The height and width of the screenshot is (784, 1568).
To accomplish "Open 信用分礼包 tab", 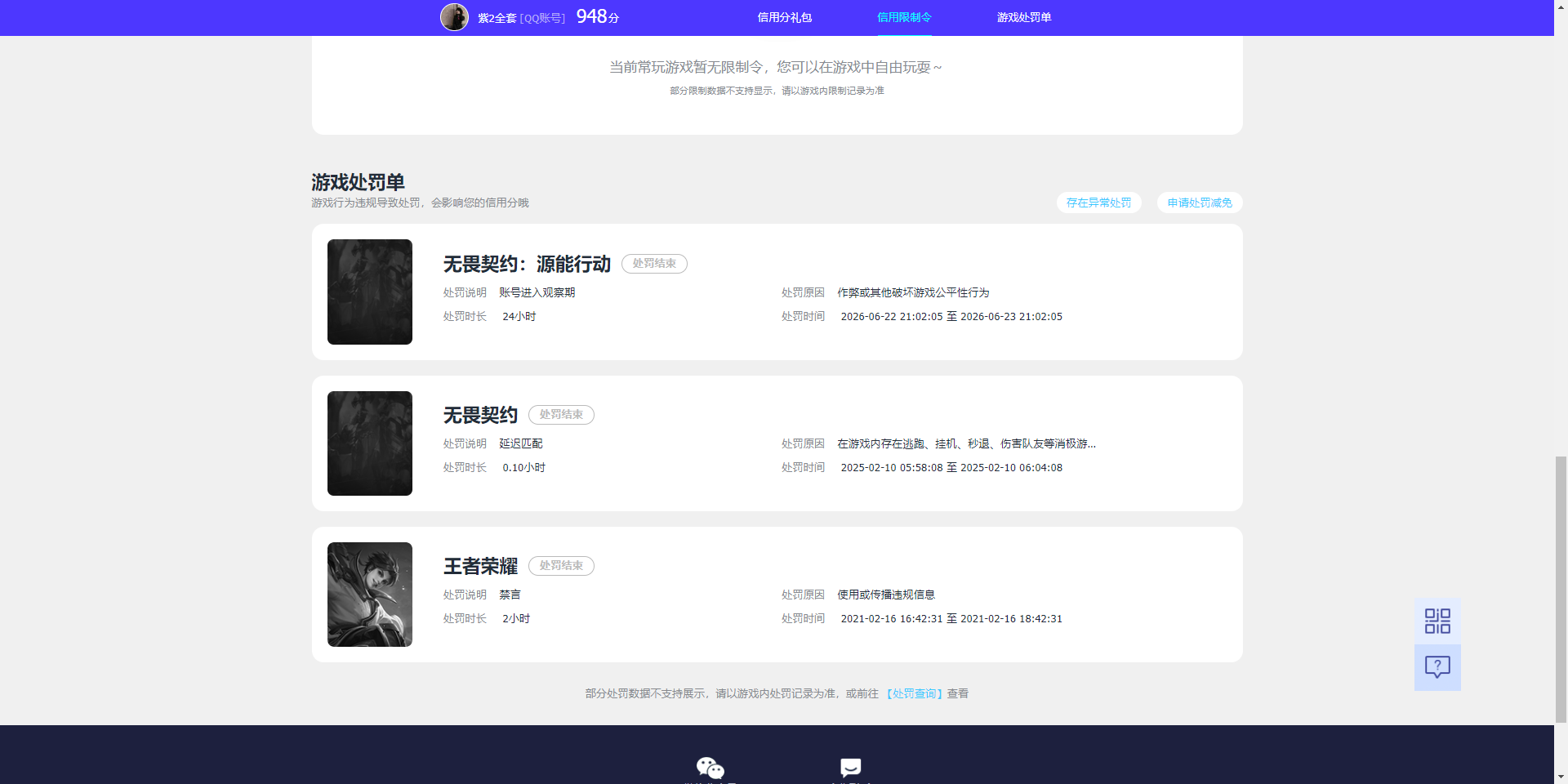I will (784, 17).
